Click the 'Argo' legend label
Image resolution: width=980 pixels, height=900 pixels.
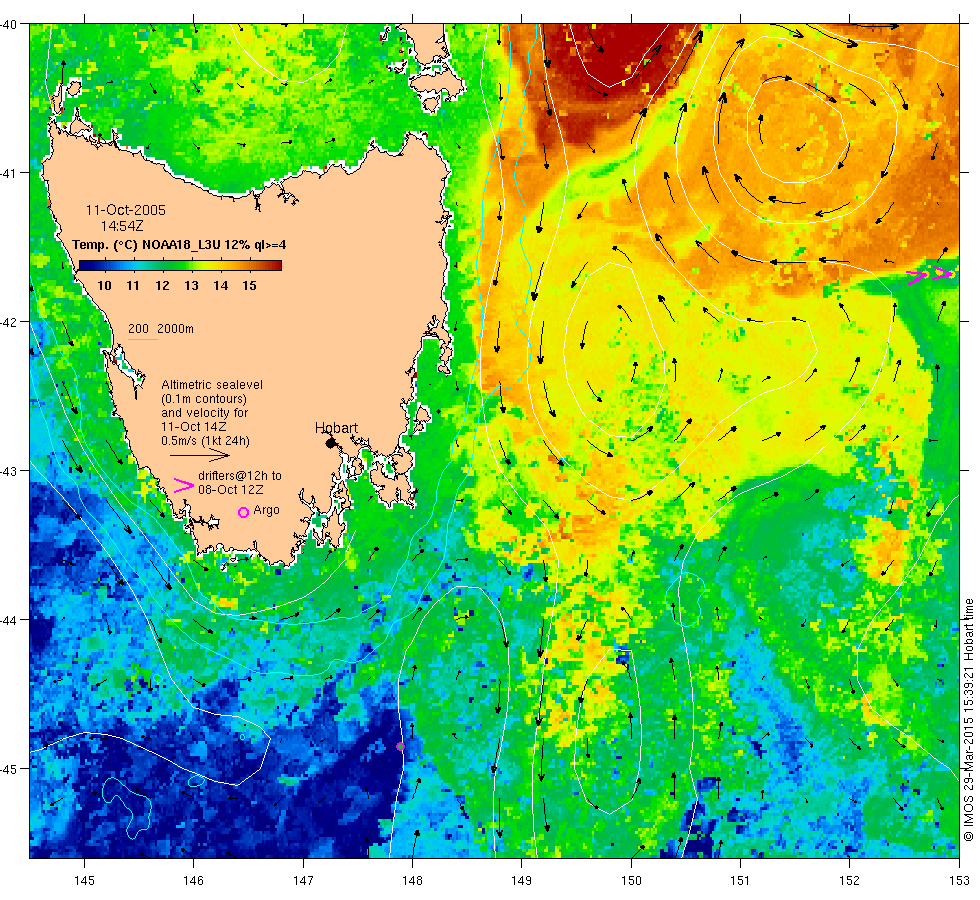pyautogui.click(x=266, y=511)
